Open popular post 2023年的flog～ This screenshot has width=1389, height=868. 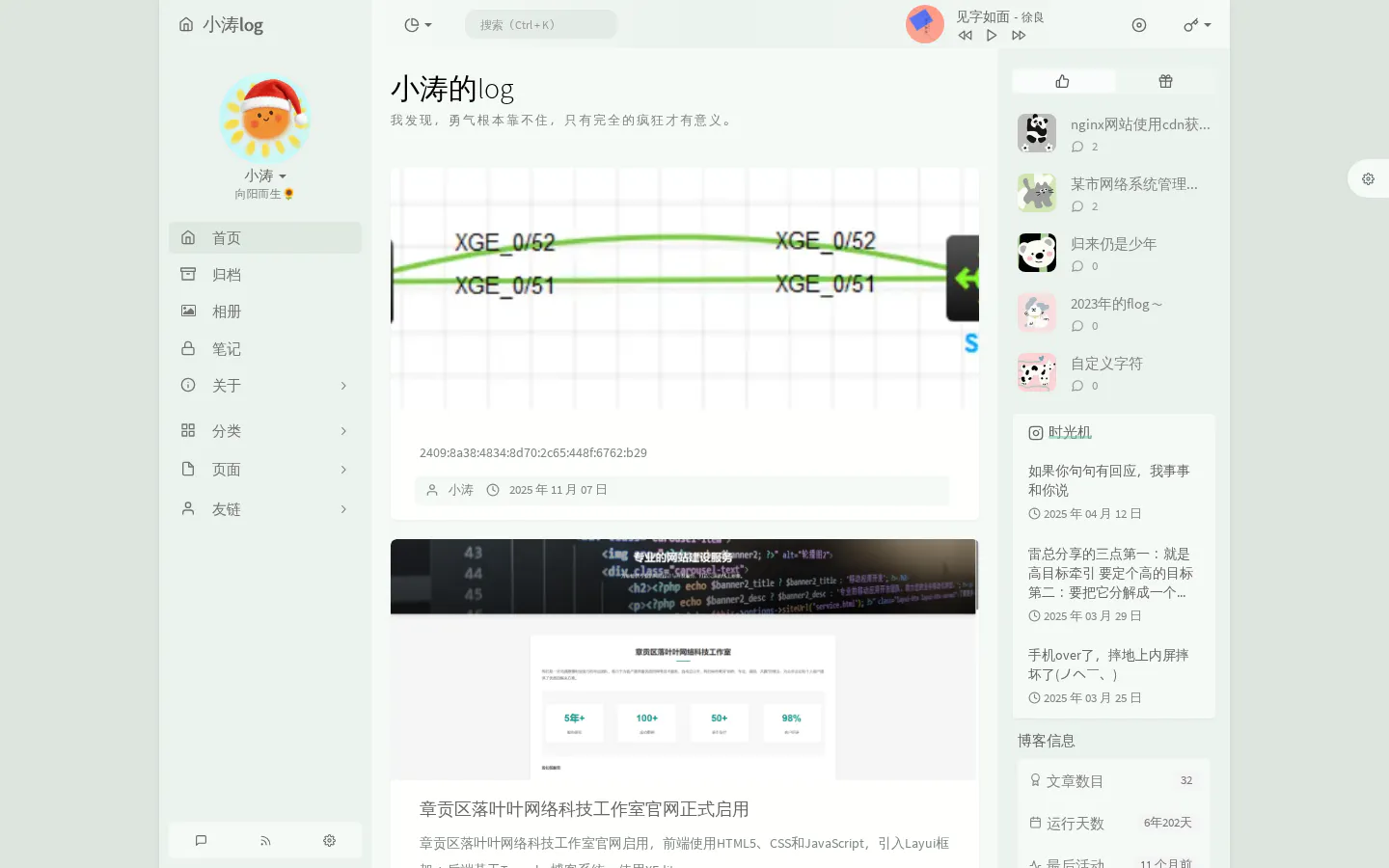tap(1117, 303)
